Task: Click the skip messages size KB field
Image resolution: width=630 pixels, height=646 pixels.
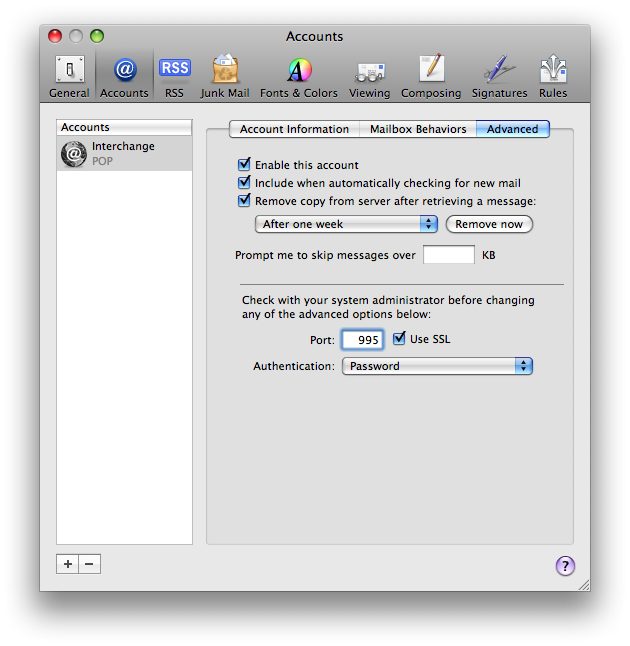Action: (x=449, y=255)
